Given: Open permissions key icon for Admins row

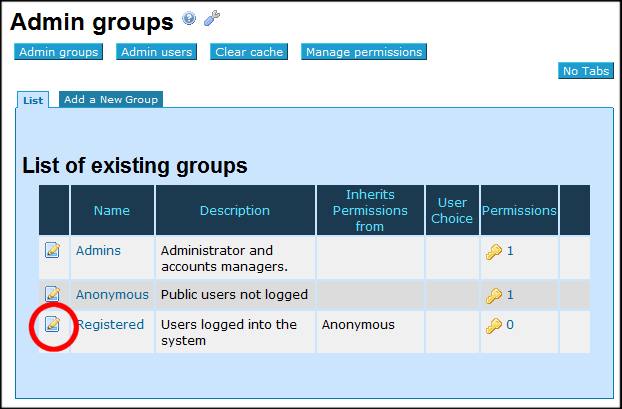Looking at the screenshot, I should click(493, 252).
